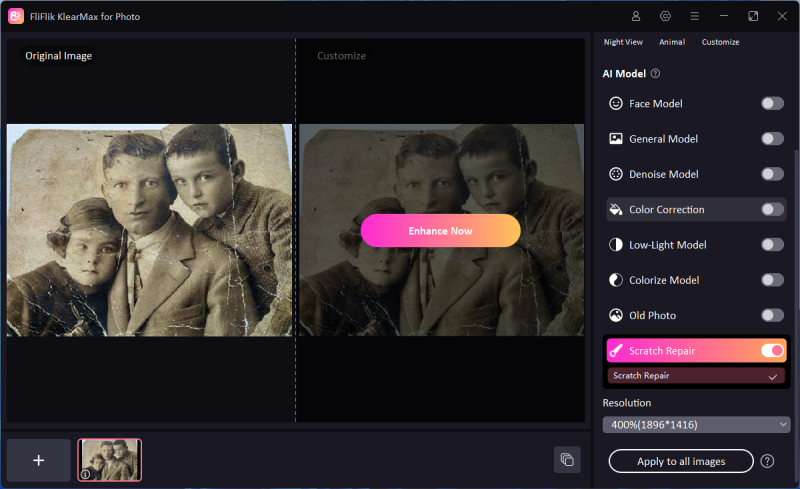Turn on the Denoise Model switch
Screen dimensions: 800x489
[x=772, y=174]
